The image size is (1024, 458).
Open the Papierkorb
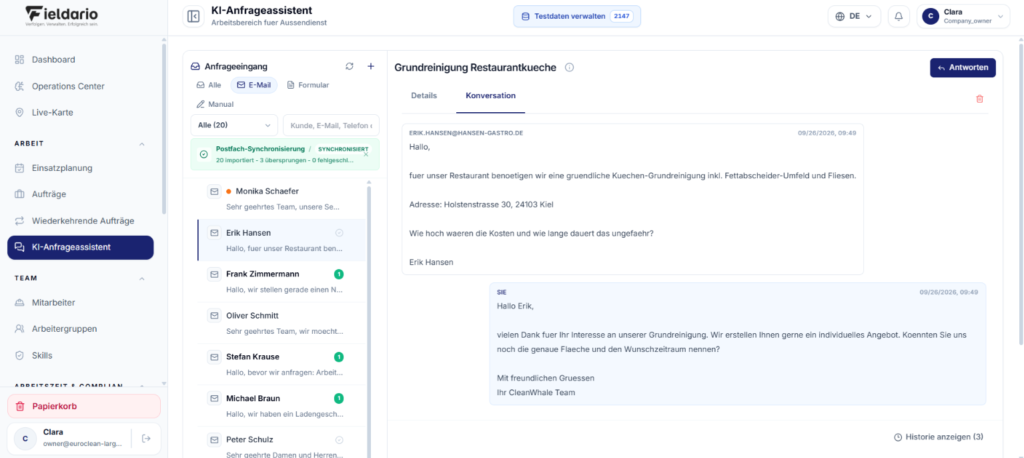click(x=84, y=406)
